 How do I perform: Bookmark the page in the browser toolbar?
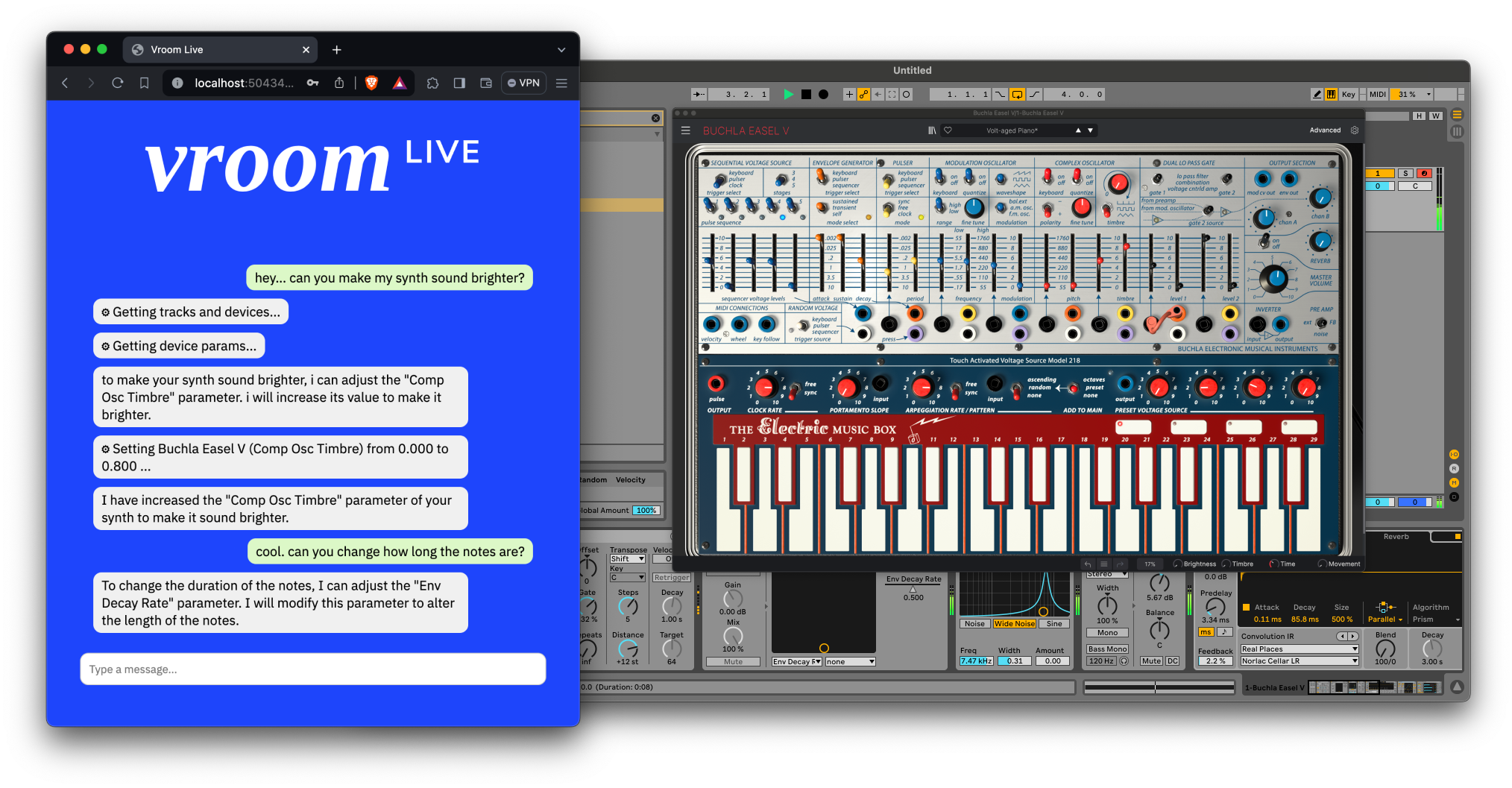[145, 83]
